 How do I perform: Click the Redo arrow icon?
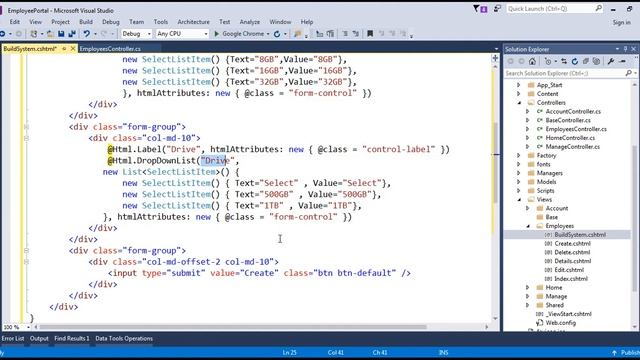click(x=104, y=34)
